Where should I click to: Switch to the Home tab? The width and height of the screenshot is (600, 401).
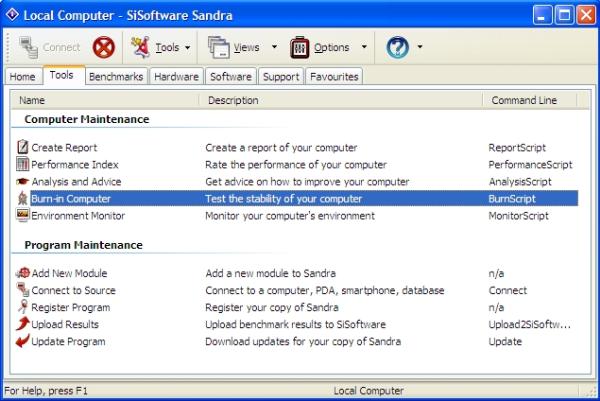tap(23, 77)
